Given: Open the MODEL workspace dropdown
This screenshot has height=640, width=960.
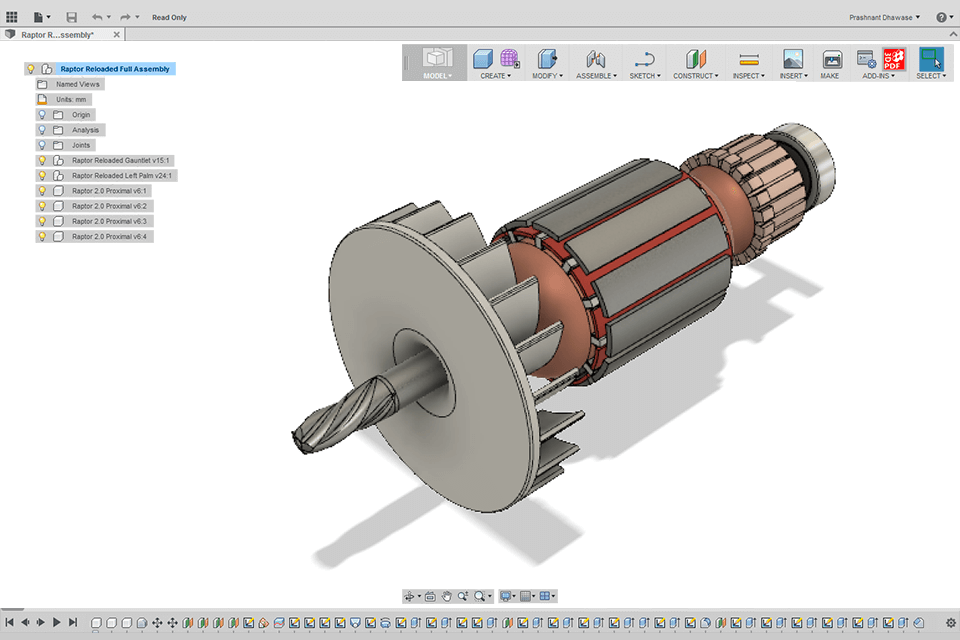Looking at the screenshot, I should point(437,75).
